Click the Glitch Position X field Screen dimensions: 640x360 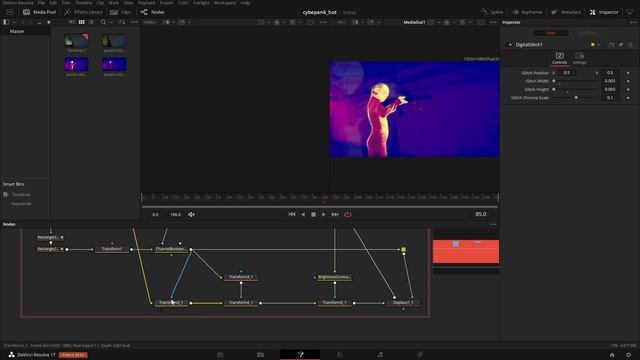tap(567, 73)
